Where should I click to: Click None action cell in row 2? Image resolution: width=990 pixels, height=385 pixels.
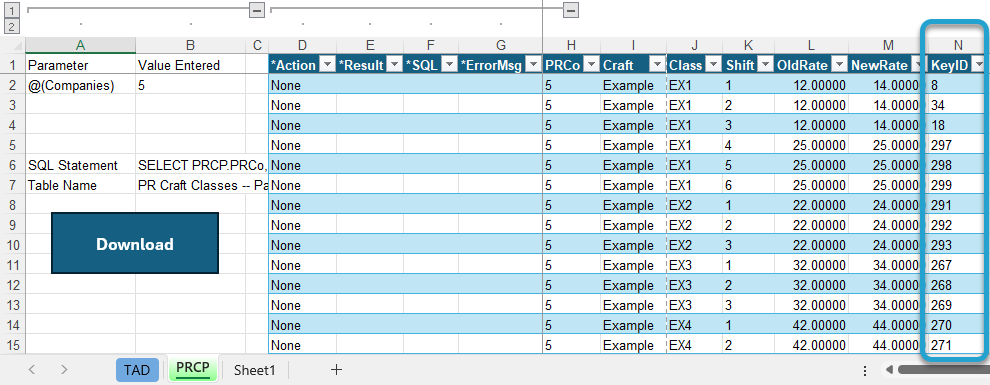point(302,86)
